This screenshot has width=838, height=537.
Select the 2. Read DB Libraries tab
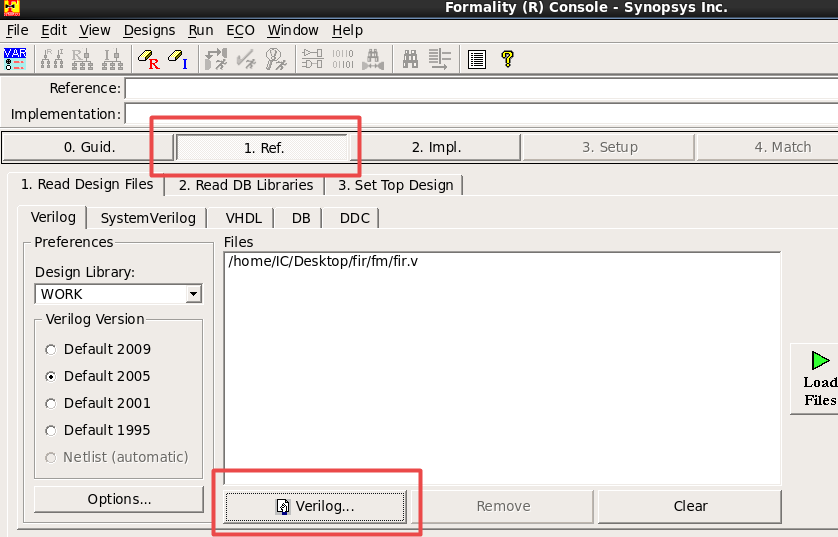coord(246,185)
